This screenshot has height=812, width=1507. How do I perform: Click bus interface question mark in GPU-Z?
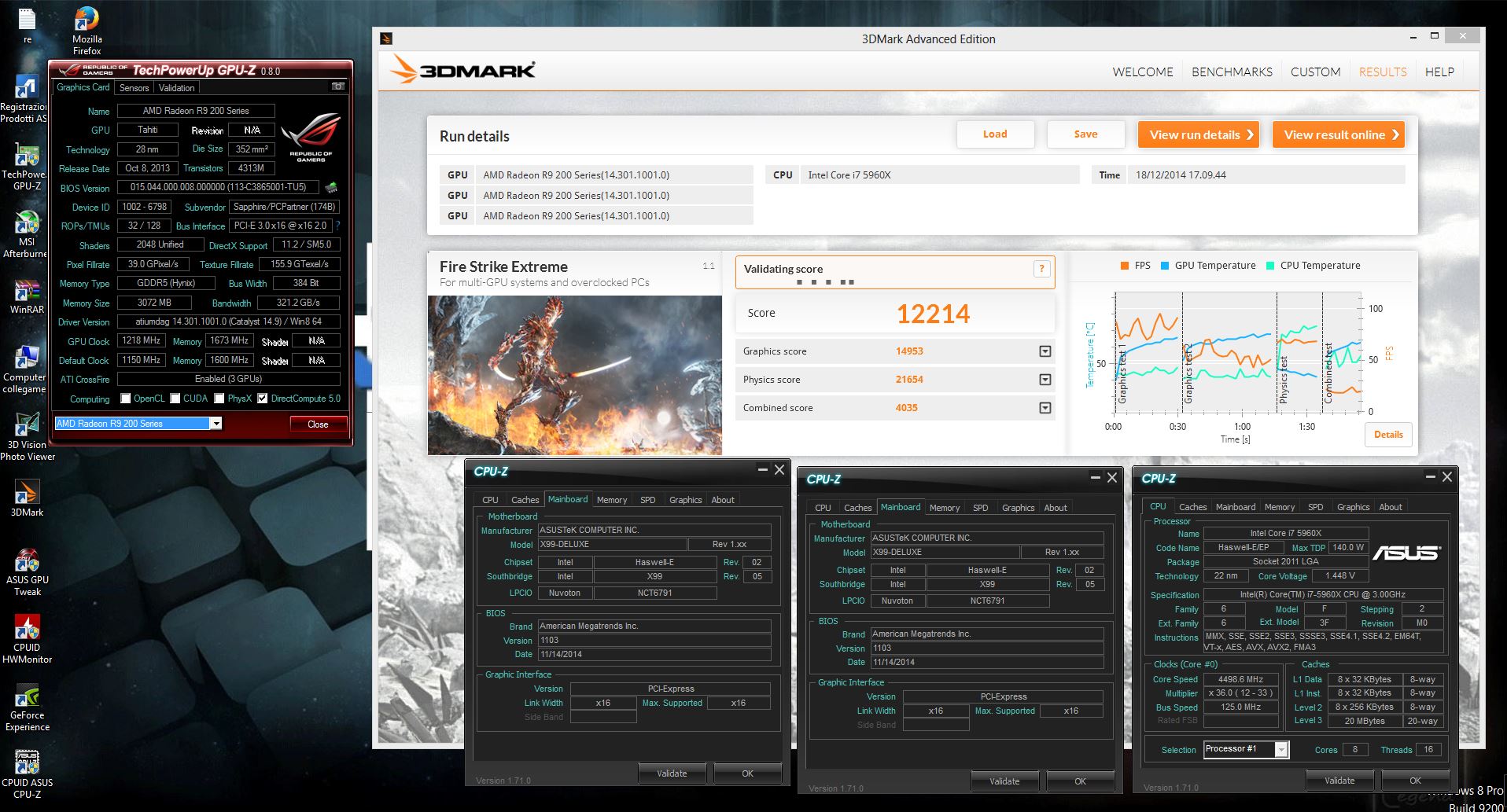coord(337,226)
